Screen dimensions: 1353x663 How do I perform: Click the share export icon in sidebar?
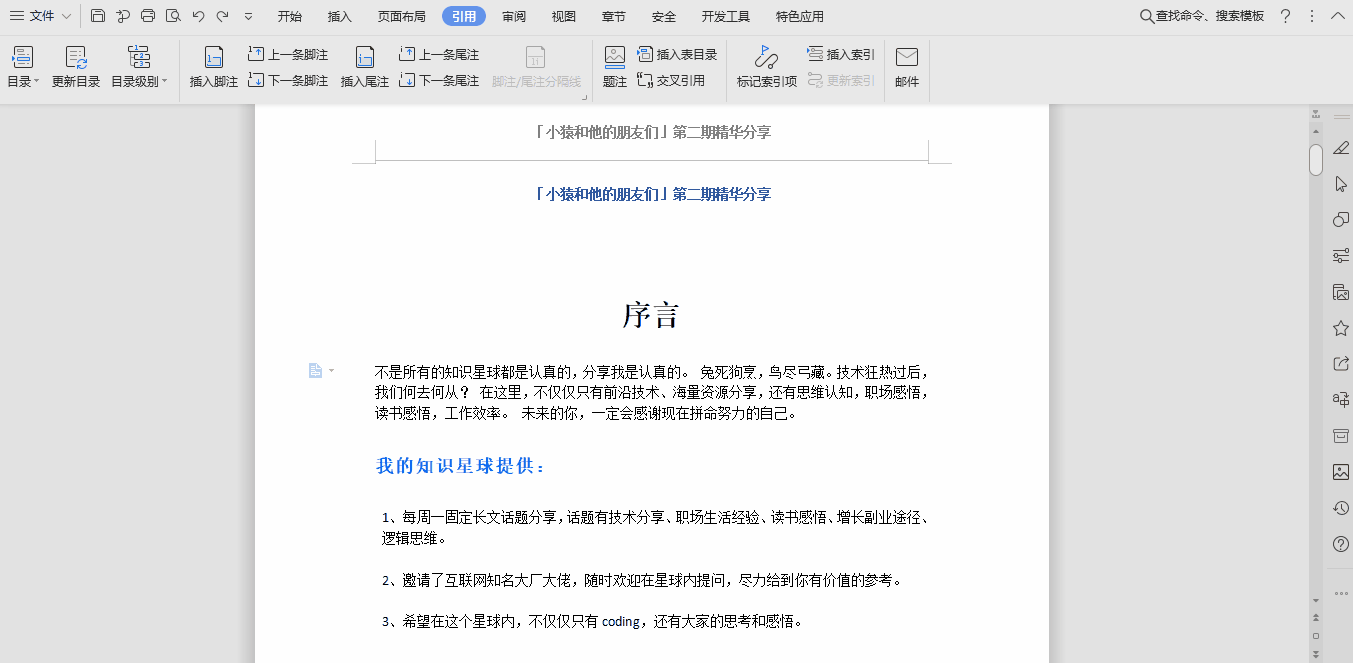1341,364
